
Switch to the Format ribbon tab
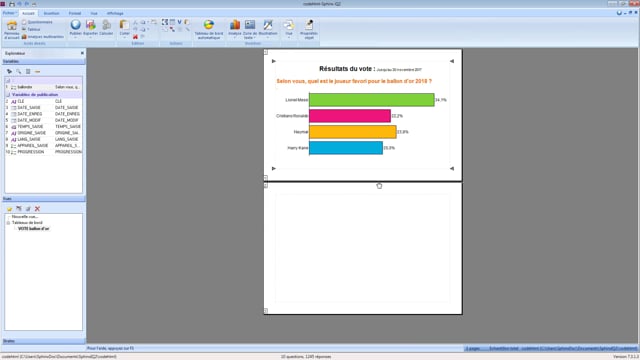pos(75,13)
